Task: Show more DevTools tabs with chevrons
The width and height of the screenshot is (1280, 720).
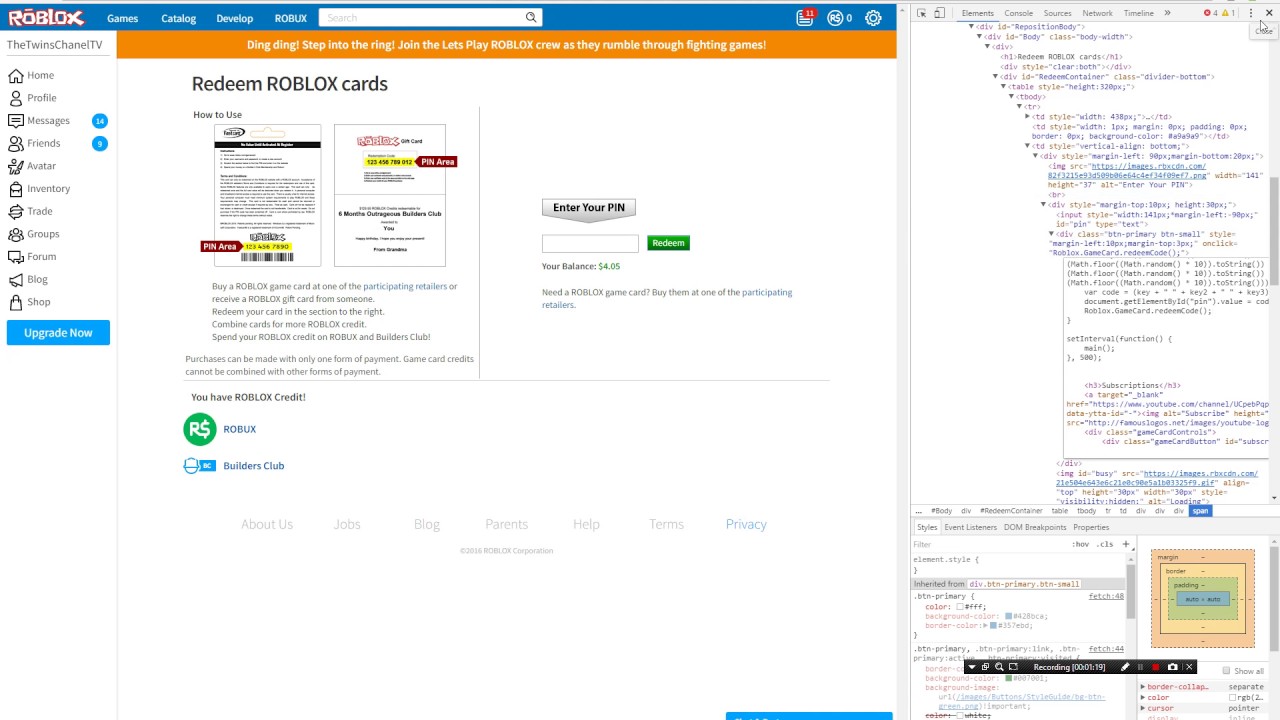Action: pyautogui.click(x=1167, y=13)
